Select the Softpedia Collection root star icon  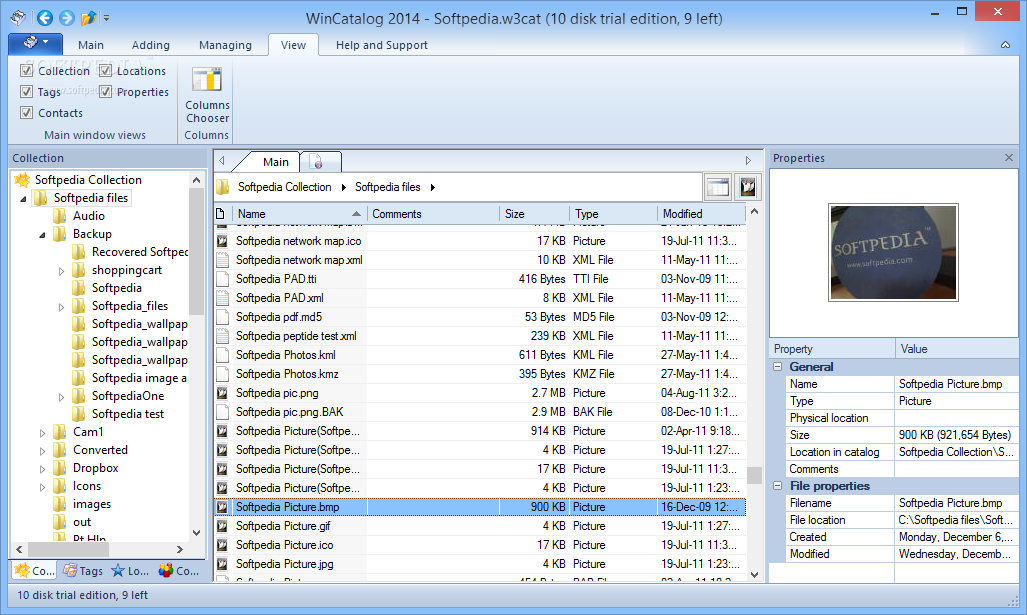[x=22, y=179]
